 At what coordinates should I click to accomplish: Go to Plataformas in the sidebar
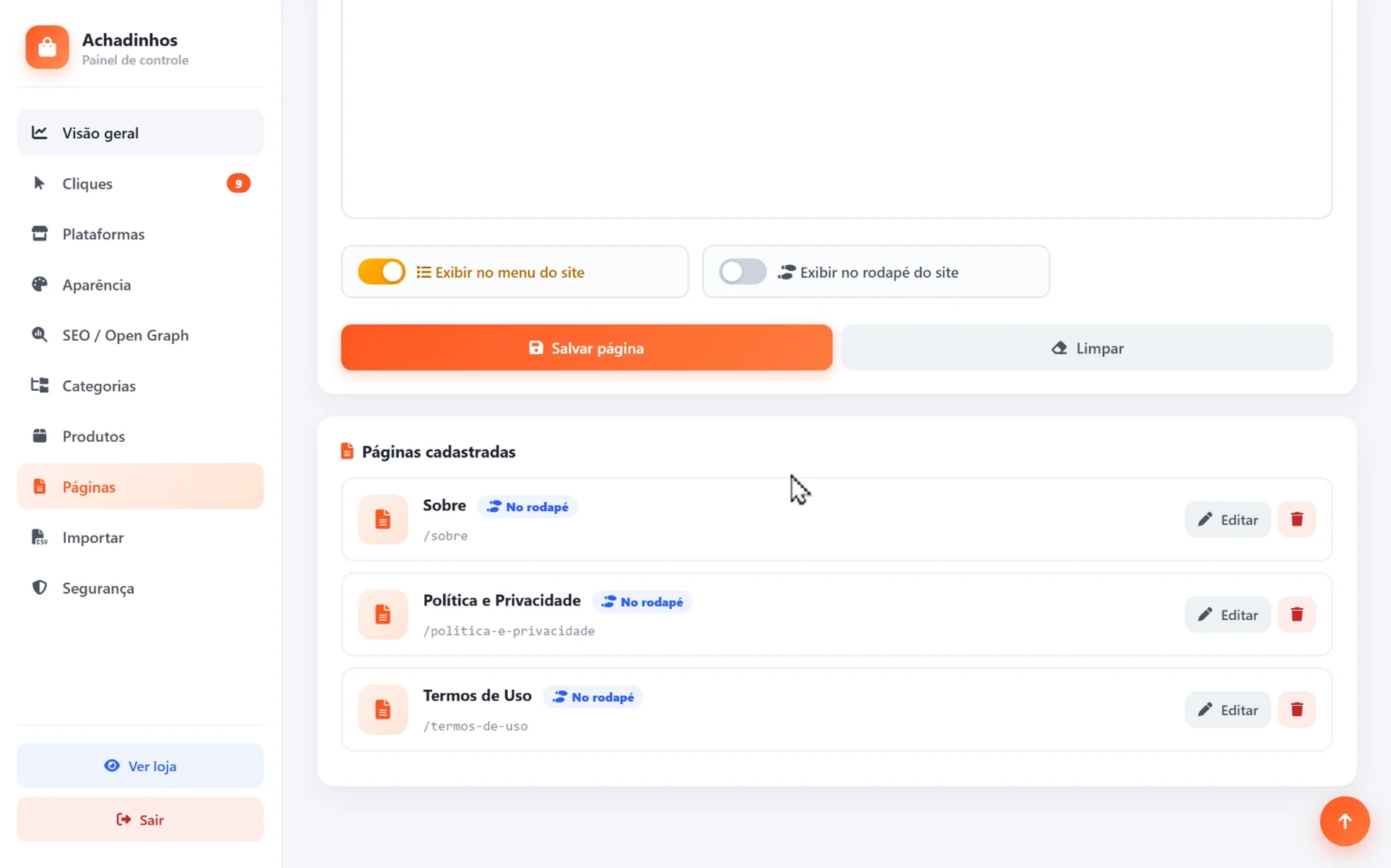pos(140,234)
